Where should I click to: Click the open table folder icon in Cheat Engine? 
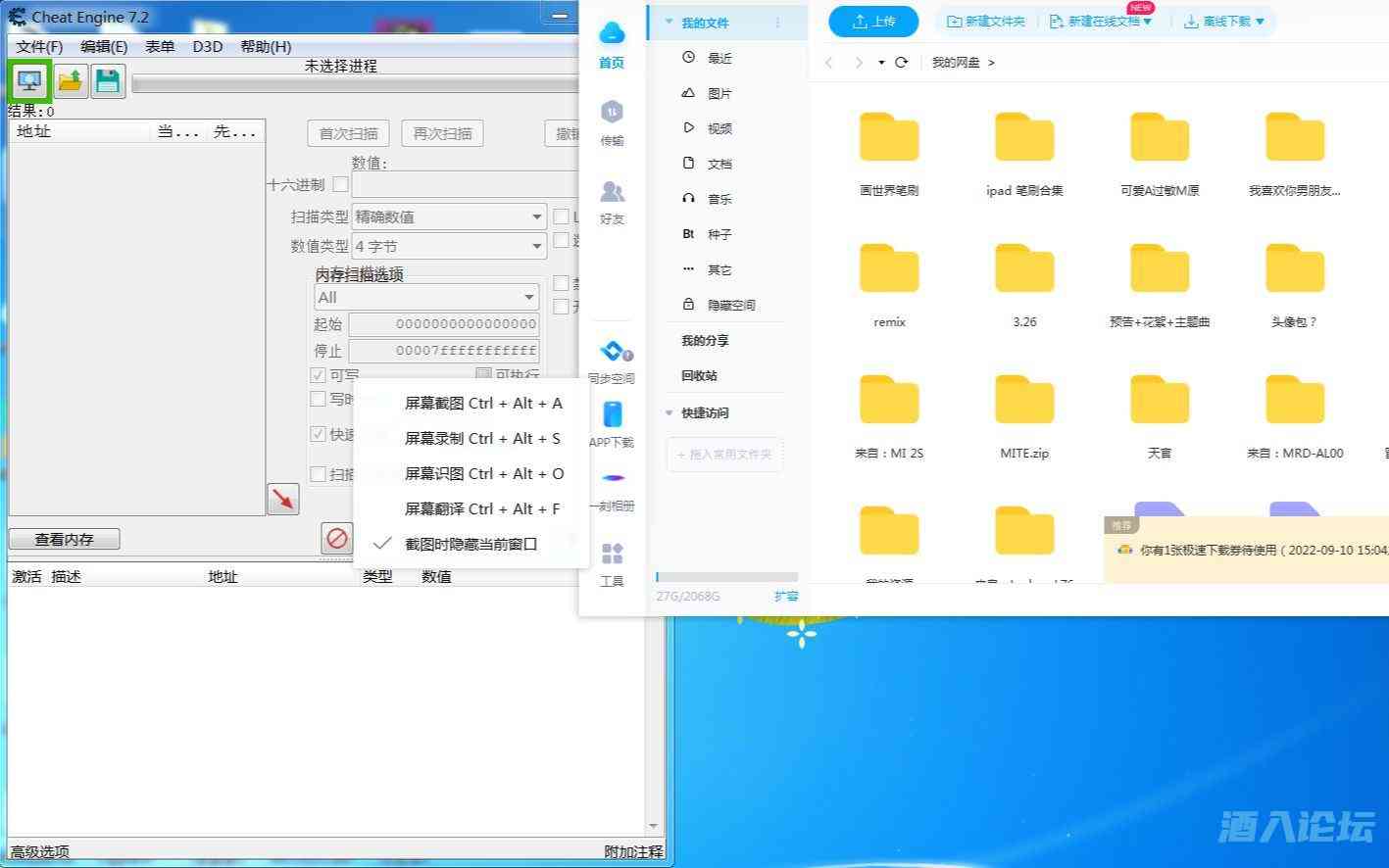click(x=68, y=80)
